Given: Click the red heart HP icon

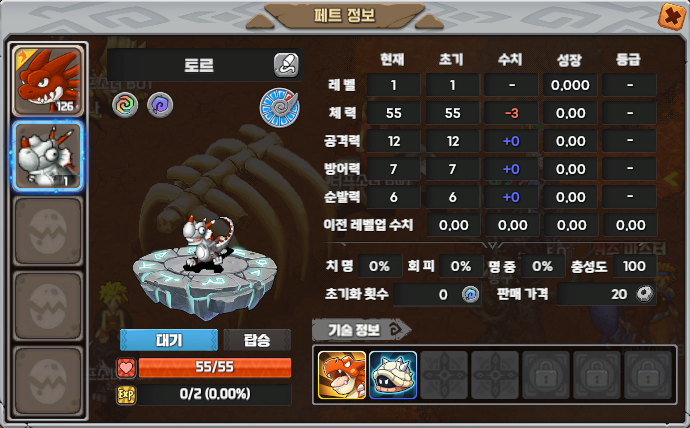Looking at the screenshot, I should click(126, 368).
